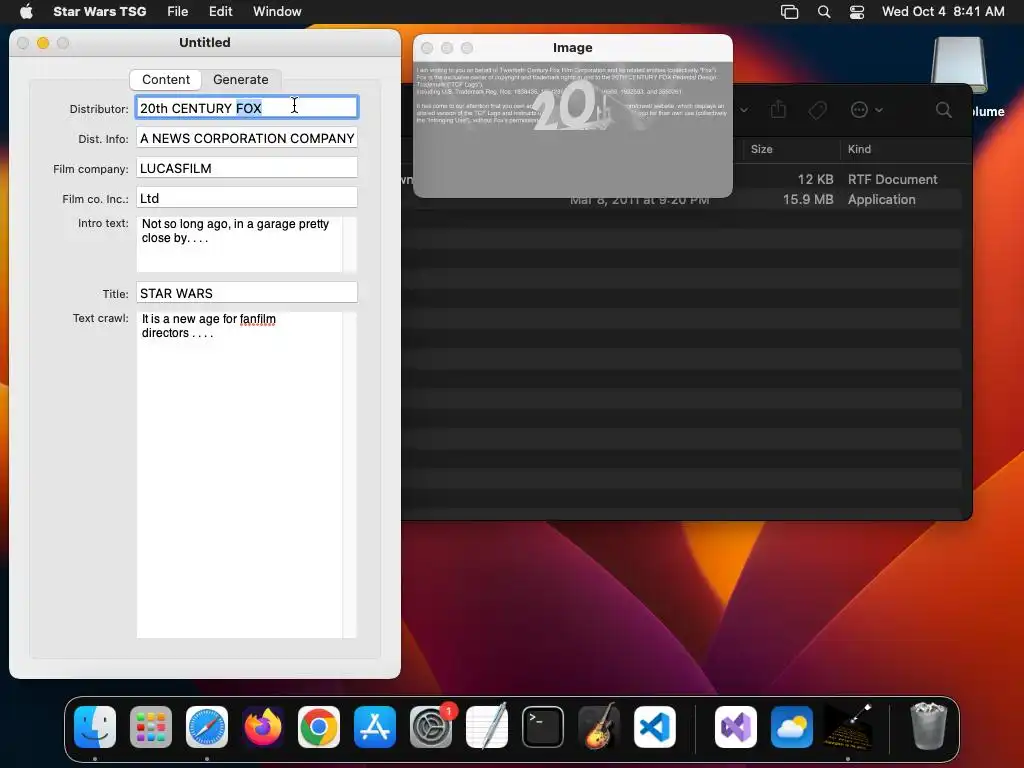Screen dimensions: 1024x768
Task: Click the Image window title bar
Action: (573, 48)
